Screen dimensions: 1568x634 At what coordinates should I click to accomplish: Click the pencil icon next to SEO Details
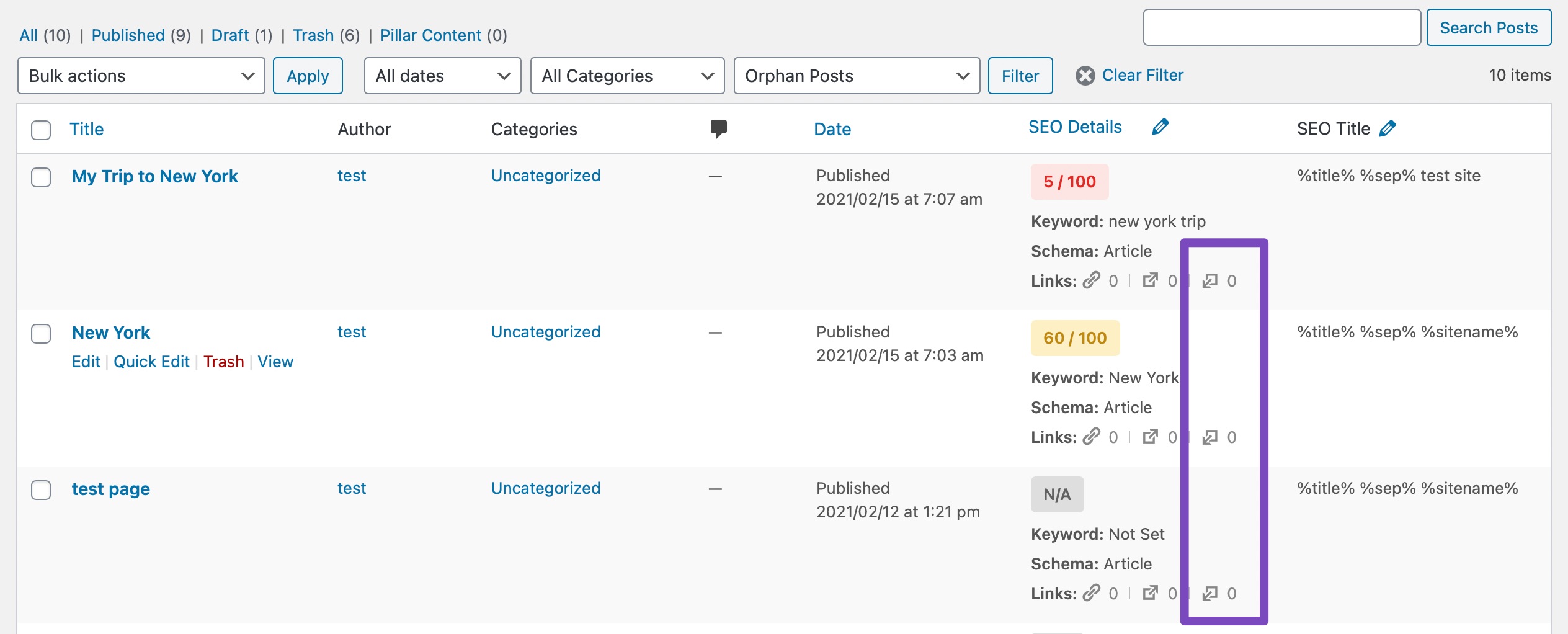(1160, 127)
